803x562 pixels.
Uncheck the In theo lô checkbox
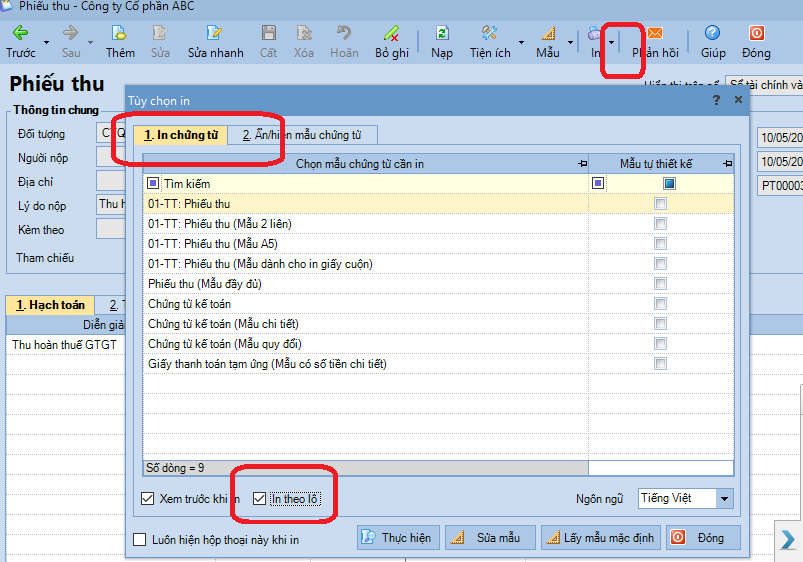tap(260, 498)
